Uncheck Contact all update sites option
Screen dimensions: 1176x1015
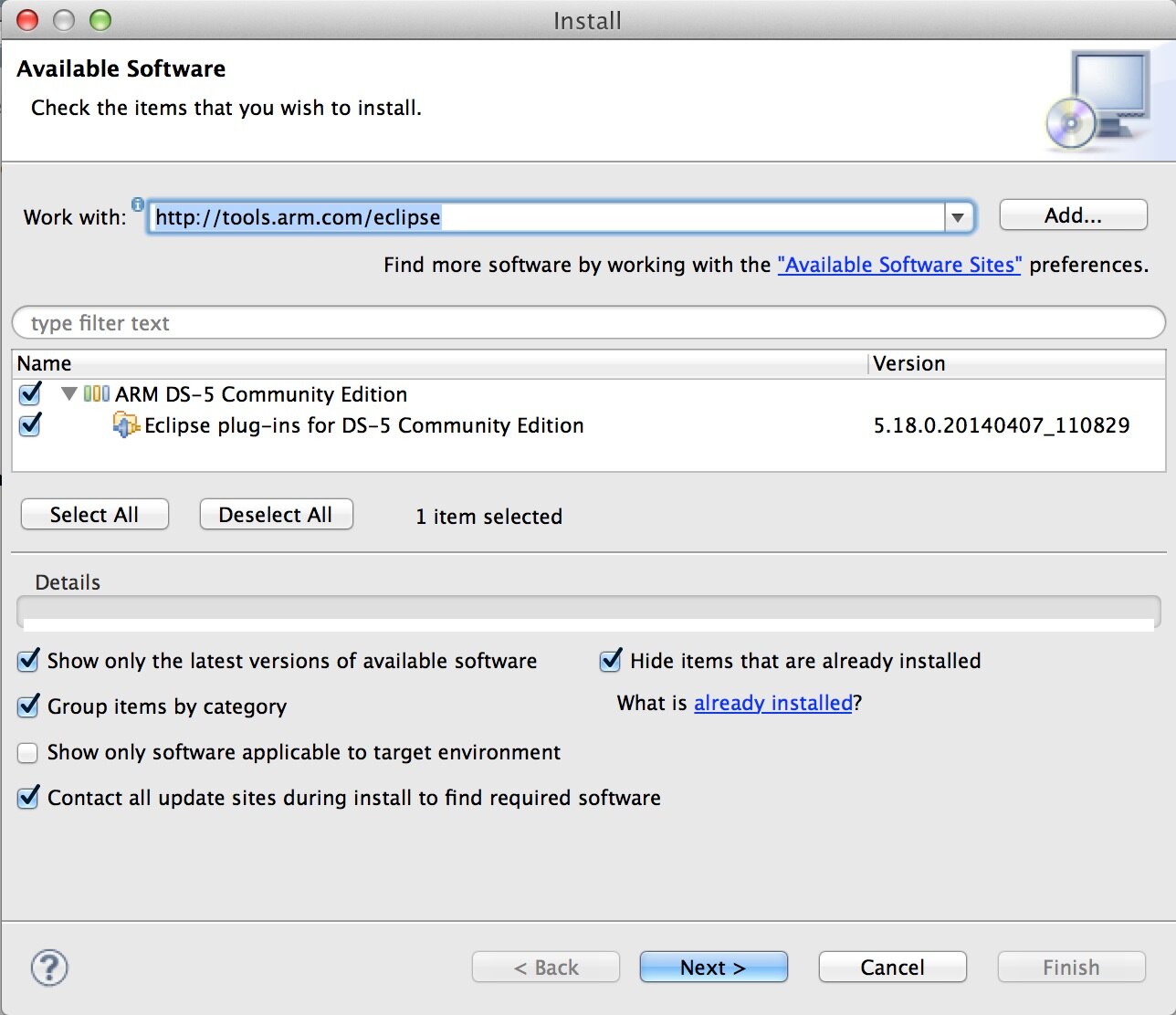coord(28,798)
